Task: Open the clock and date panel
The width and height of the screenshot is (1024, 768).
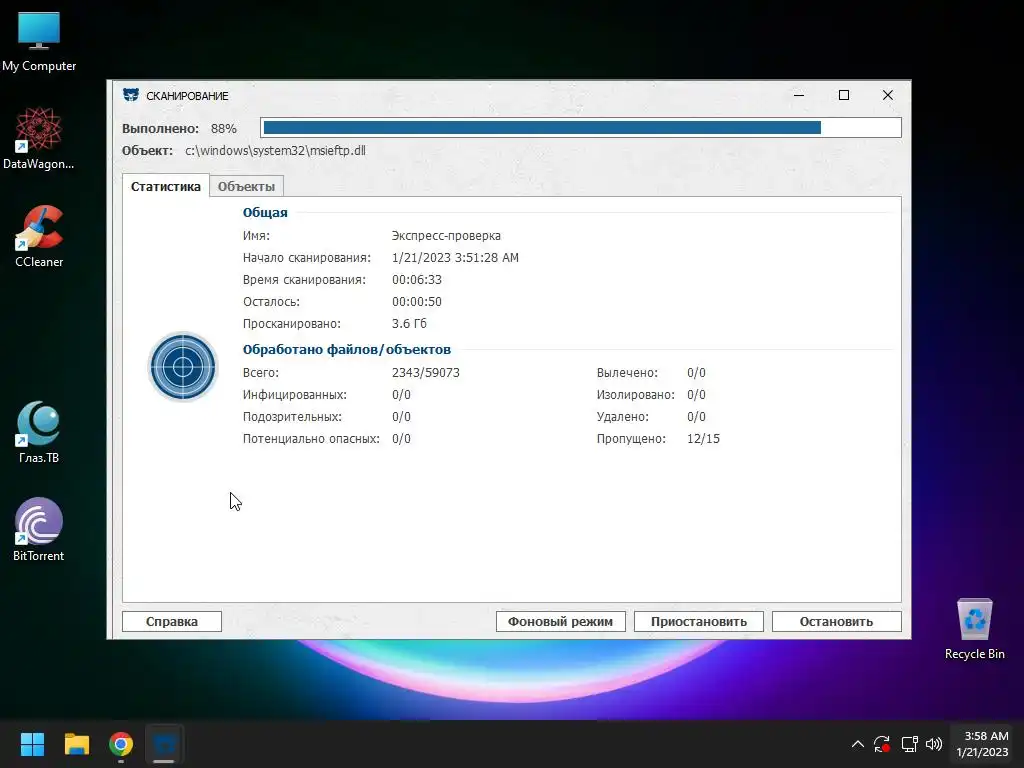Action: pyautogui.click(x=983, y=744)
